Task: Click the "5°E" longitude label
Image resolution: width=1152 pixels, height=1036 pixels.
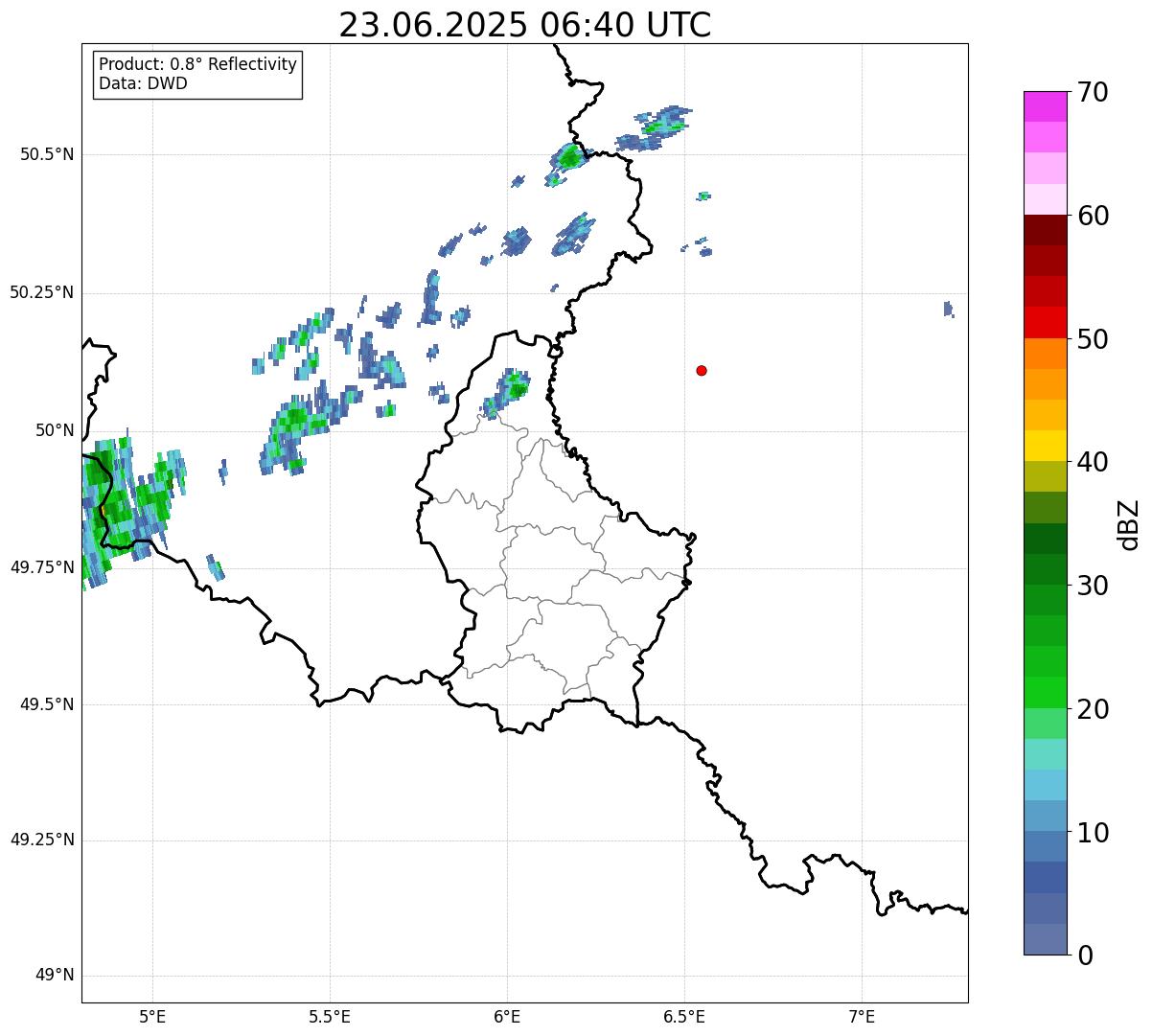Action: pyautogui.click(x=152, y=1017)
